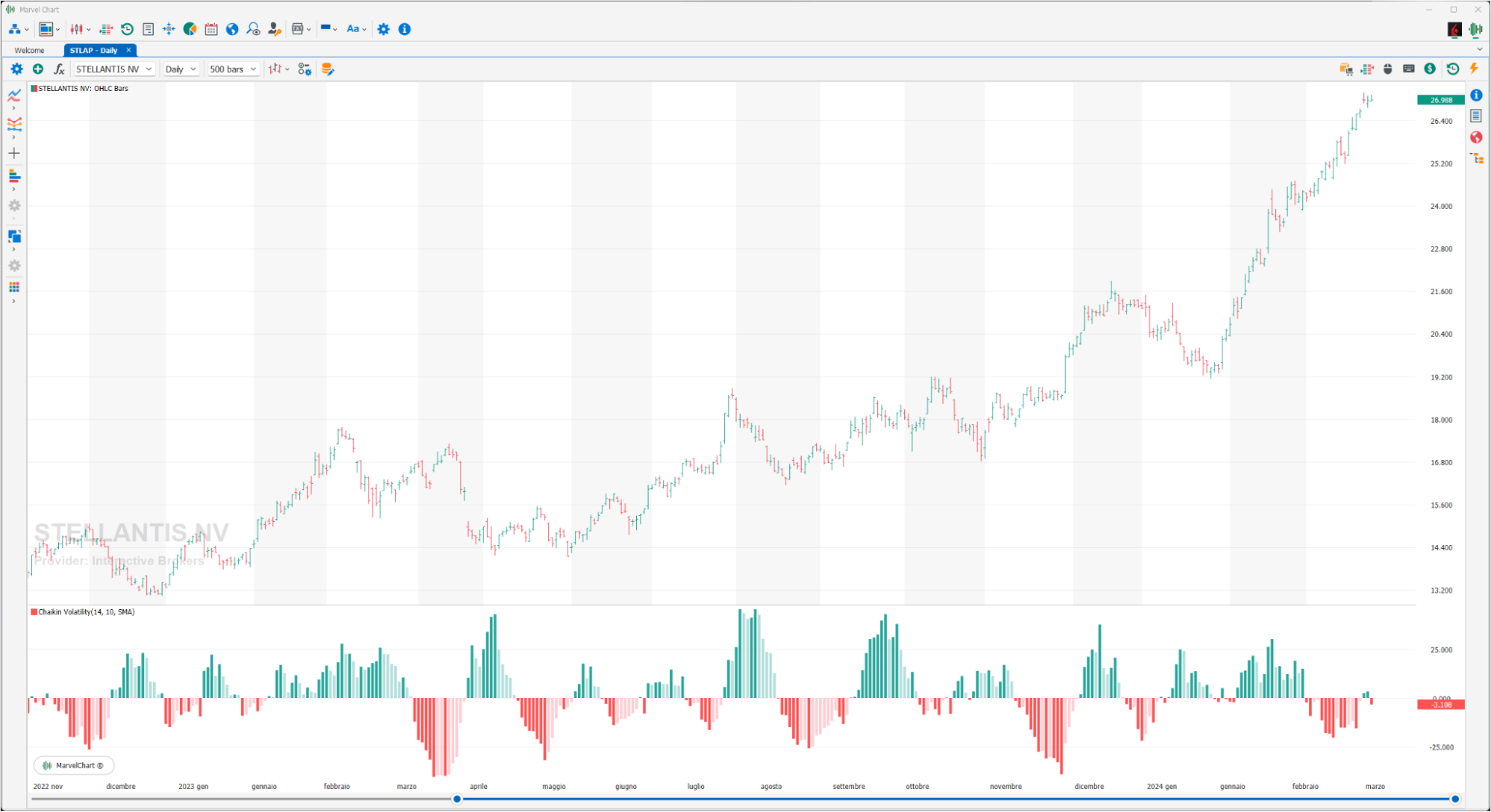Click the red globe icon on right panel
The width and height of the screenshot is (1491, 812).
pyautogui.click(x=1476, y=137)
